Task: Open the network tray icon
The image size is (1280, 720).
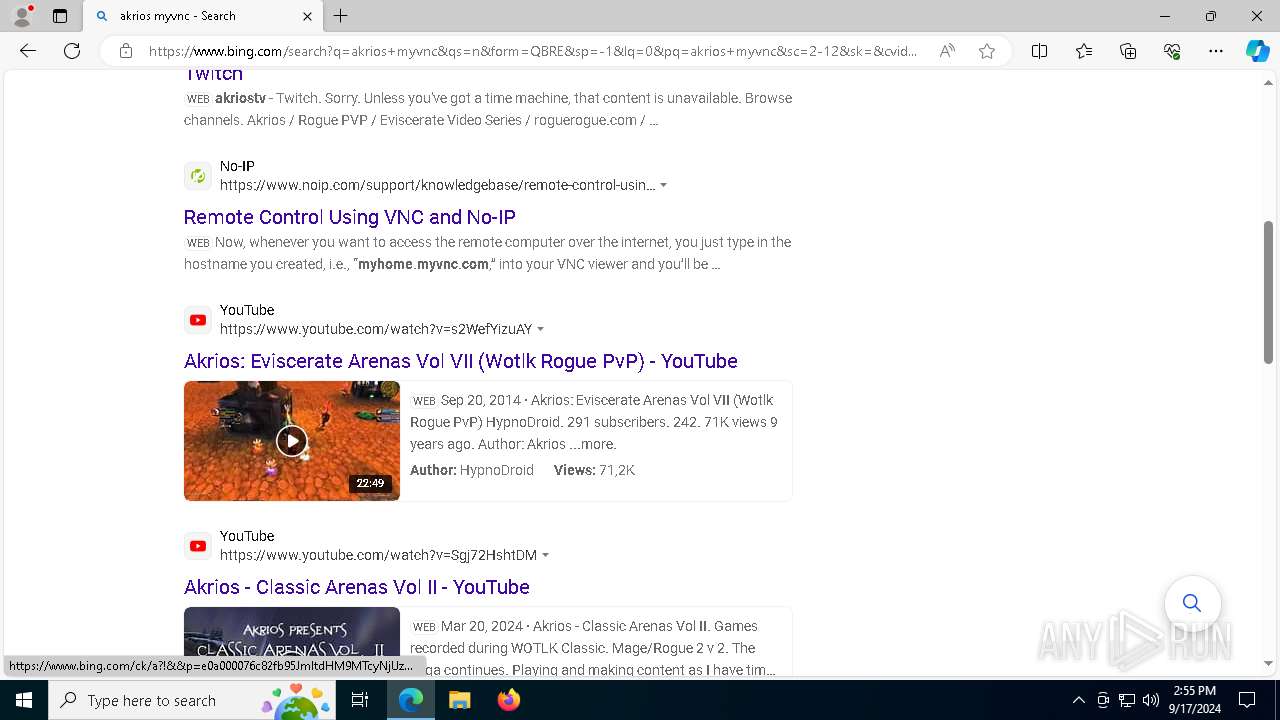Action: click(1127, 700)
